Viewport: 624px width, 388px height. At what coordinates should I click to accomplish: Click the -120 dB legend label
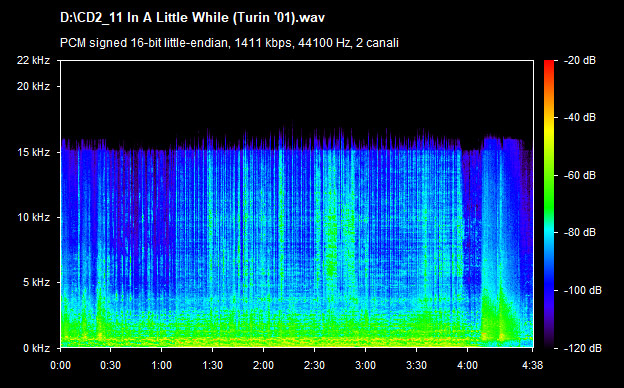coord(583,348)
